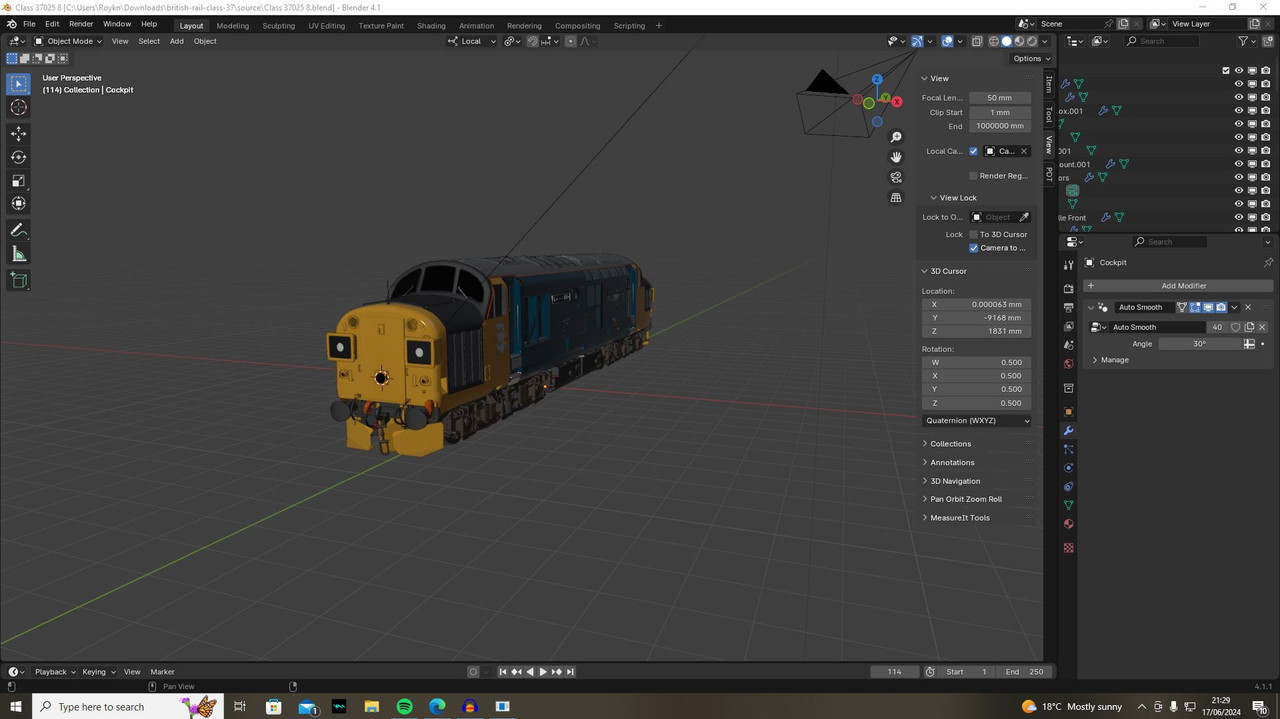
Task: Pin the Cockpit properties panel
Action: 1268,262
